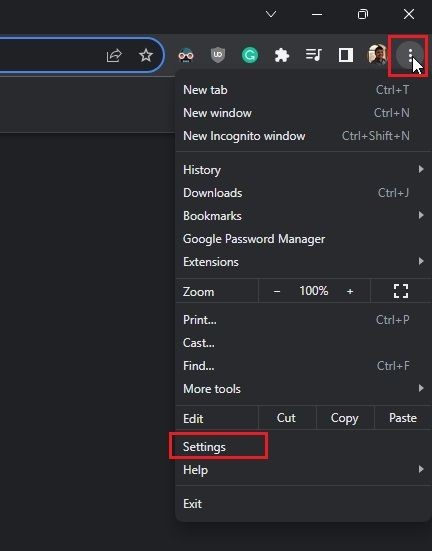Screen dimensions: 432x551
Task: Expand the More tools submenu
Action: (303, 389)
